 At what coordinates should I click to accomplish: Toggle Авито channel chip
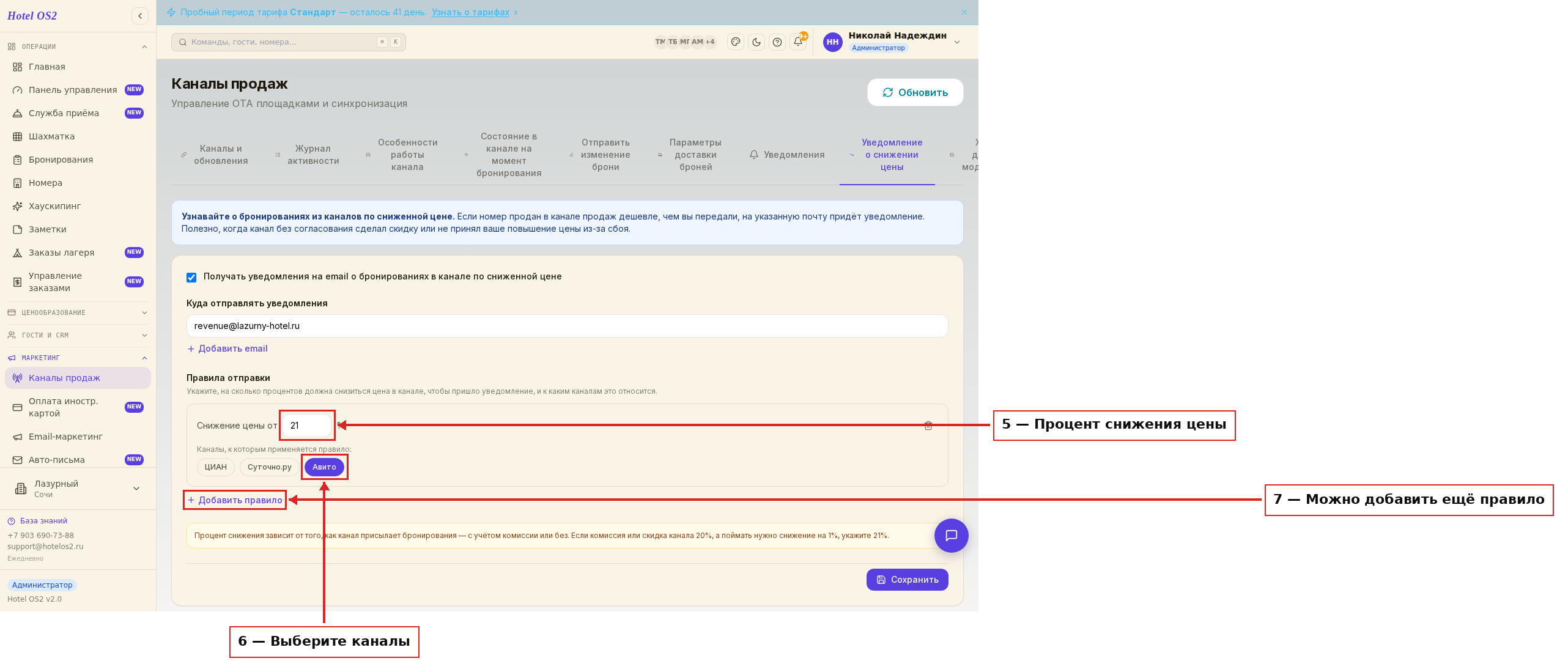tap(324, 467)
